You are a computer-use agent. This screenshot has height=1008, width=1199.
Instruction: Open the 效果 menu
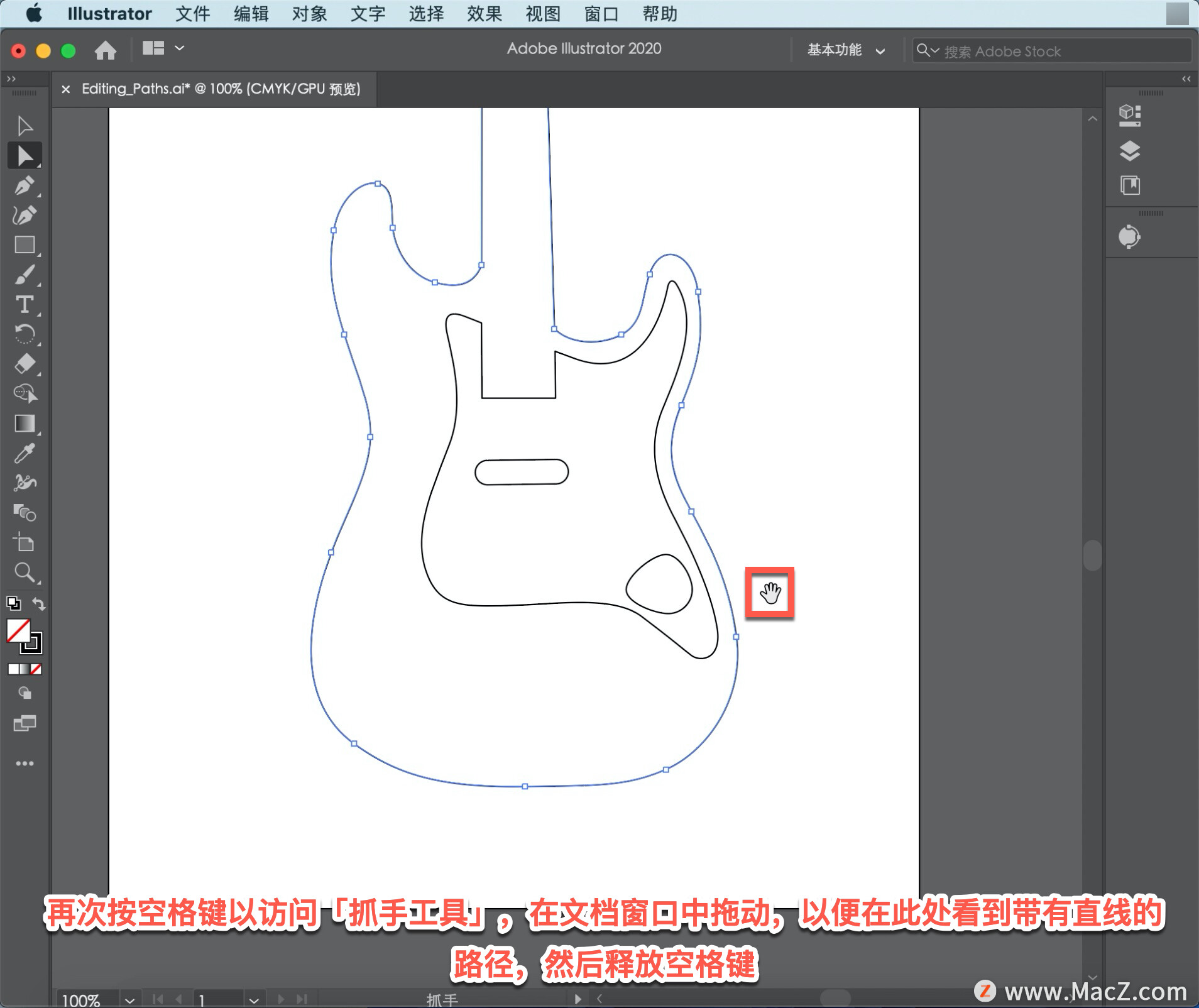tap(485, 13)
